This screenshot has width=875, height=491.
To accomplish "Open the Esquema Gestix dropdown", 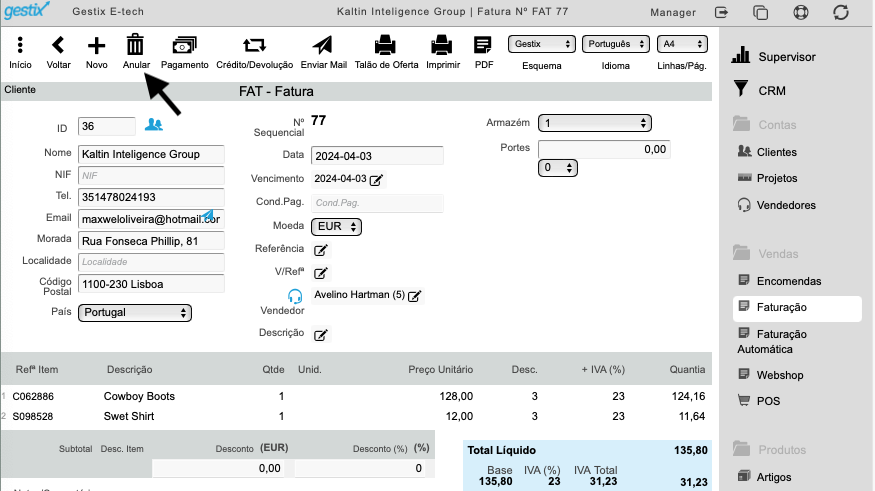I will pyautogui.click(x=542, y=44).
